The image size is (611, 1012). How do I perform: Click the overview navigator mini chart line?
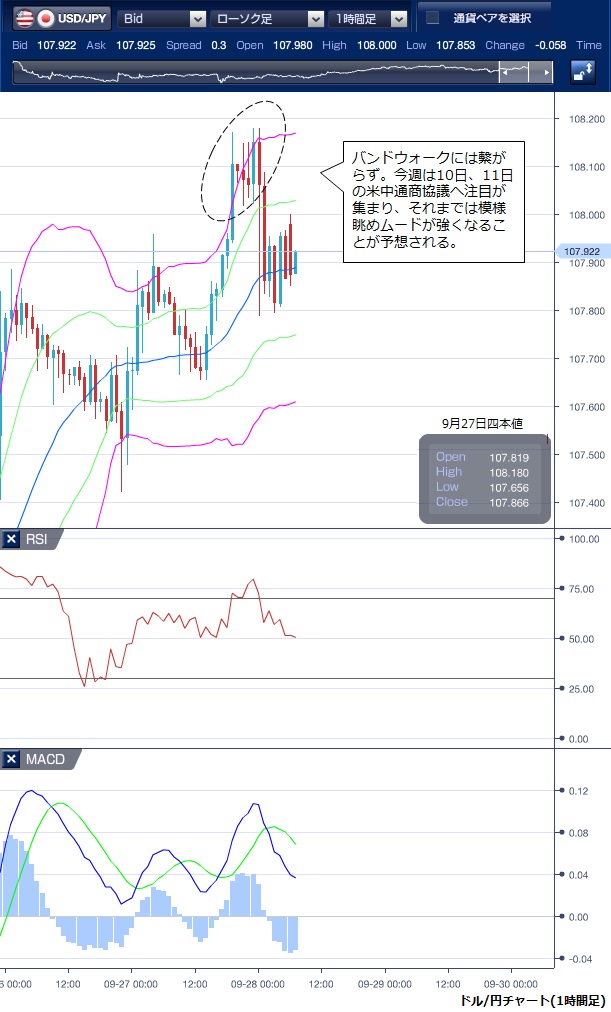(250, 73)
